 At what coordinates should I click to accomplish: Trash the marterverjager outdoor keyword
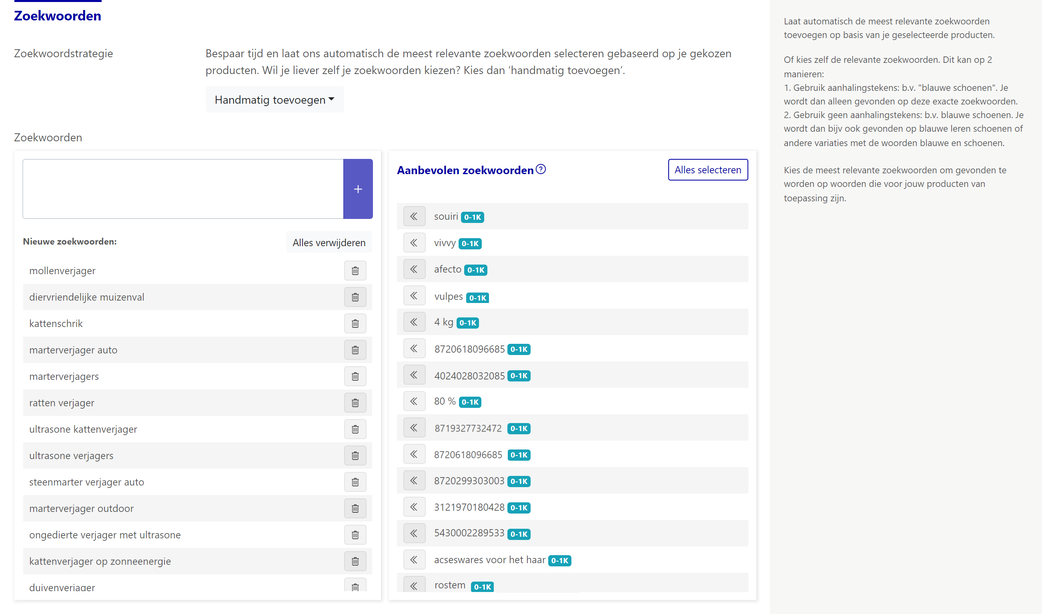click(355, 508)
